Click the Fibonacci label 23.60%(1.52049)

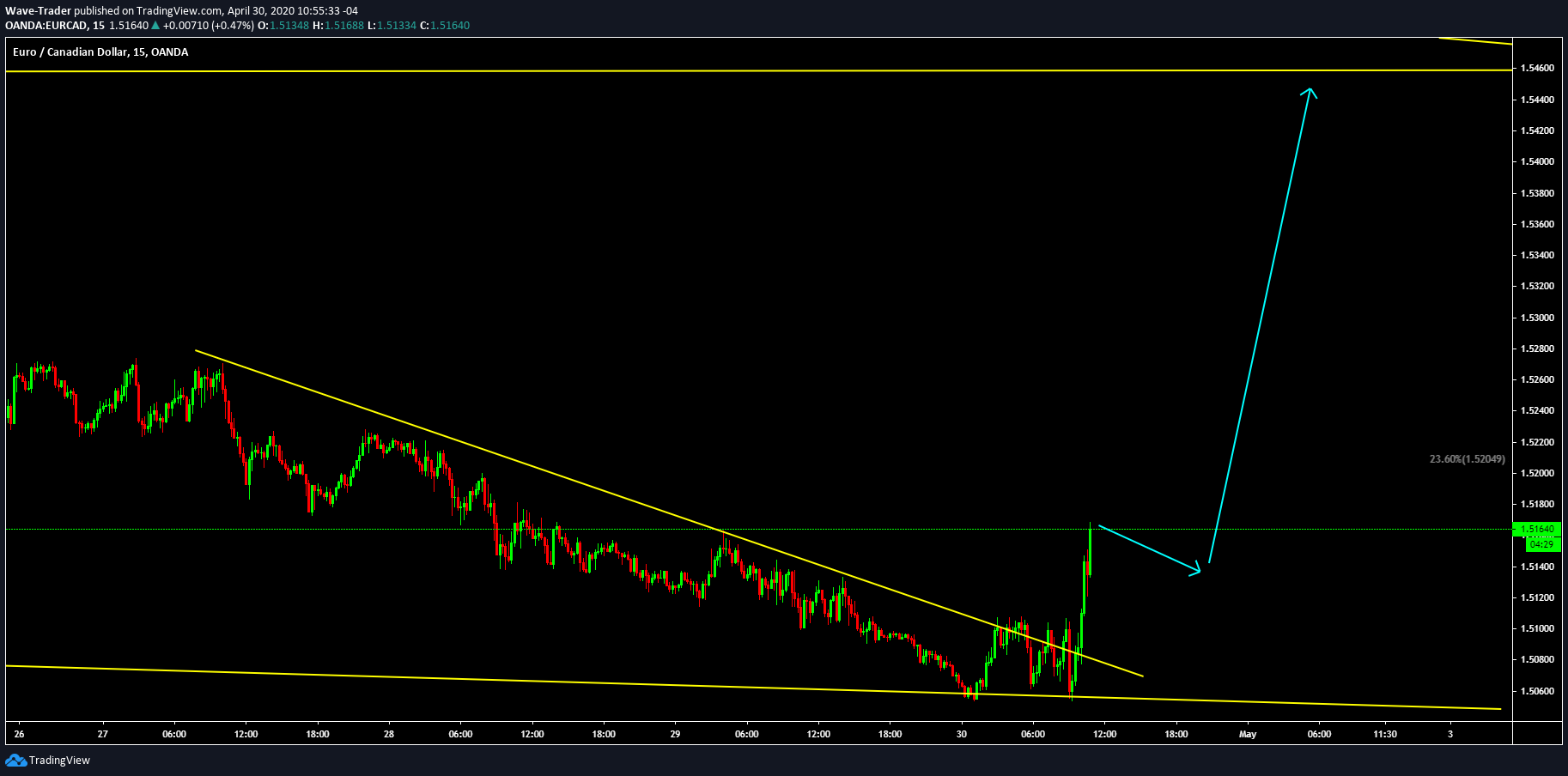coord(1467,459)
